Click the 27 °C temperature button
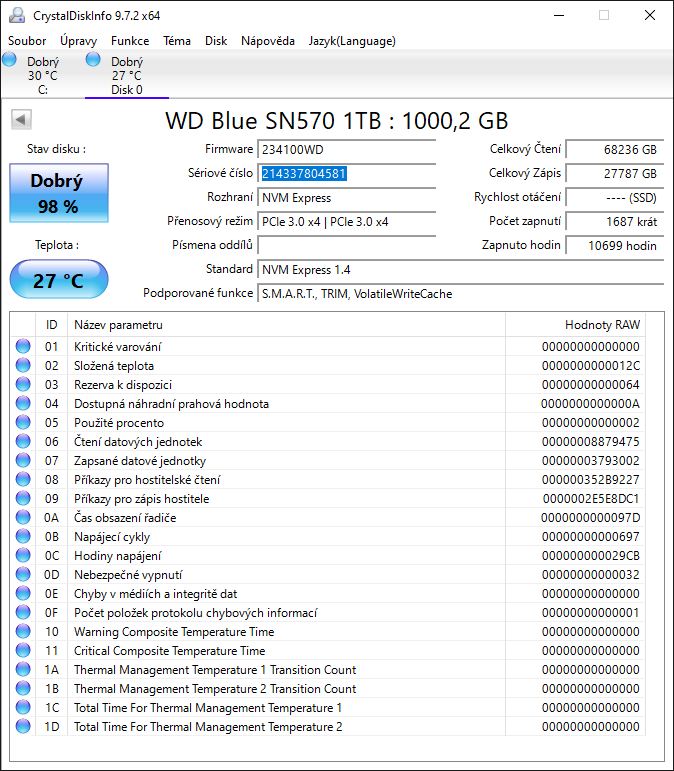674x771 pixels. (x=59, y=280)
